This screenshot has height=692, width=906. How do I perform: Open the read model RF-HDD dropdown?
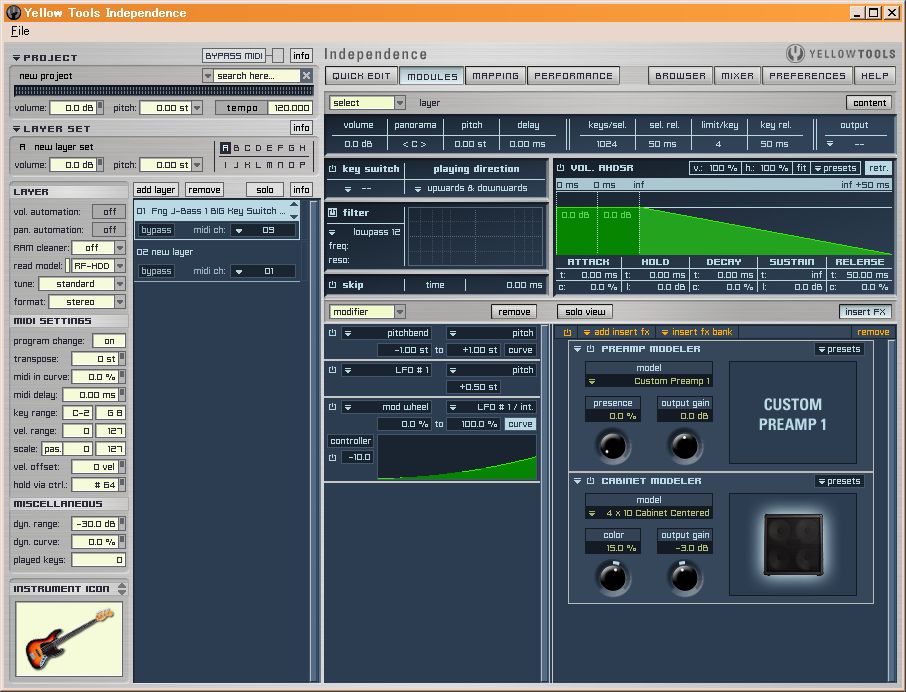click(120, 266)
